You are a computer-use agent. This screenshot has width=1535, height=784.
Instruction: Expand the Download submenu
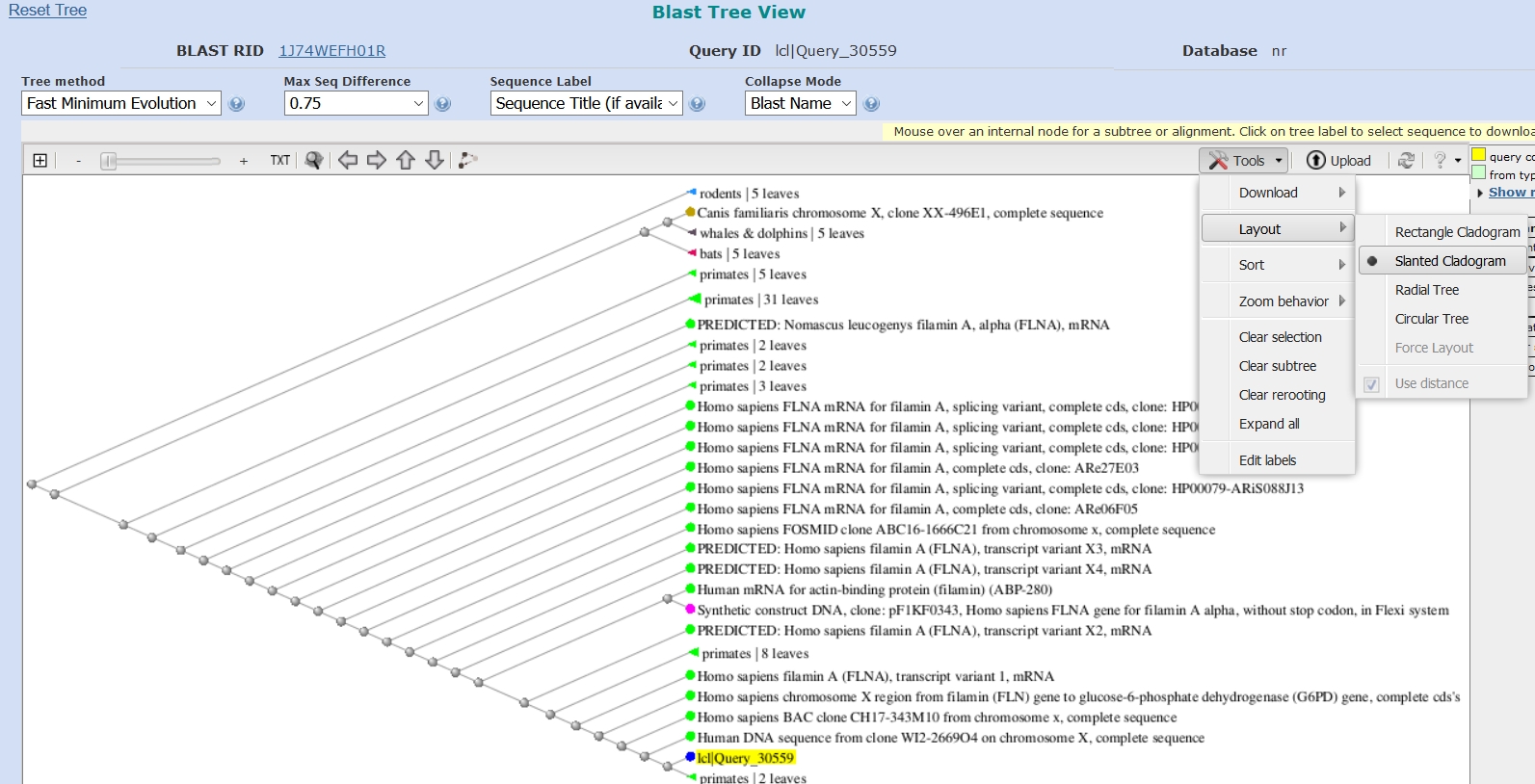point(1278,193)
